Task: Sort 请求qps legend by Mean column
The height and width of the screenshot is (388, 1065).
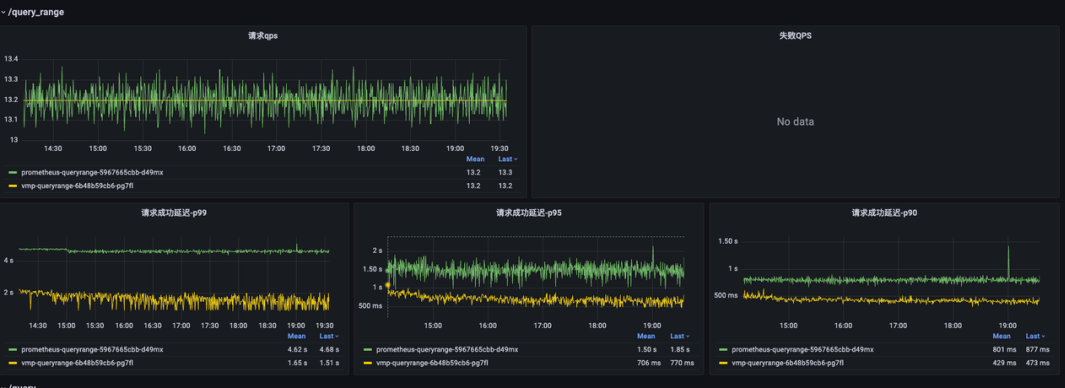Action: [x=474, y=159]
